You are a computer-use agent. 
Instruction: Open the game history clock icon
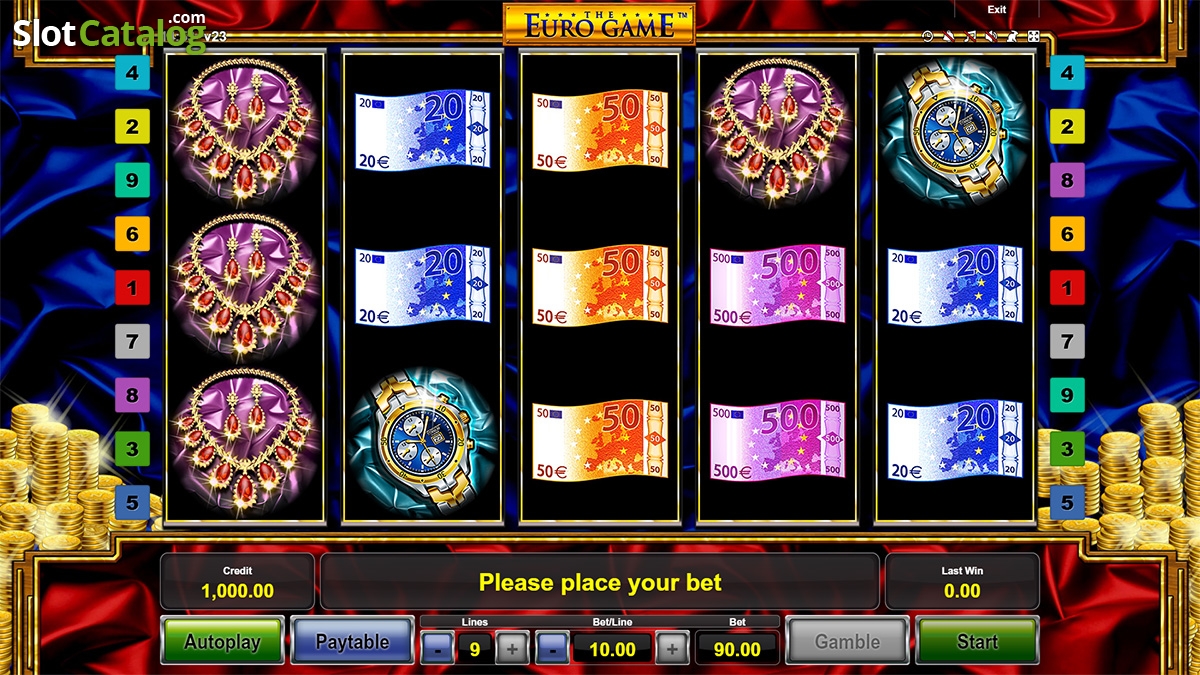927,36
